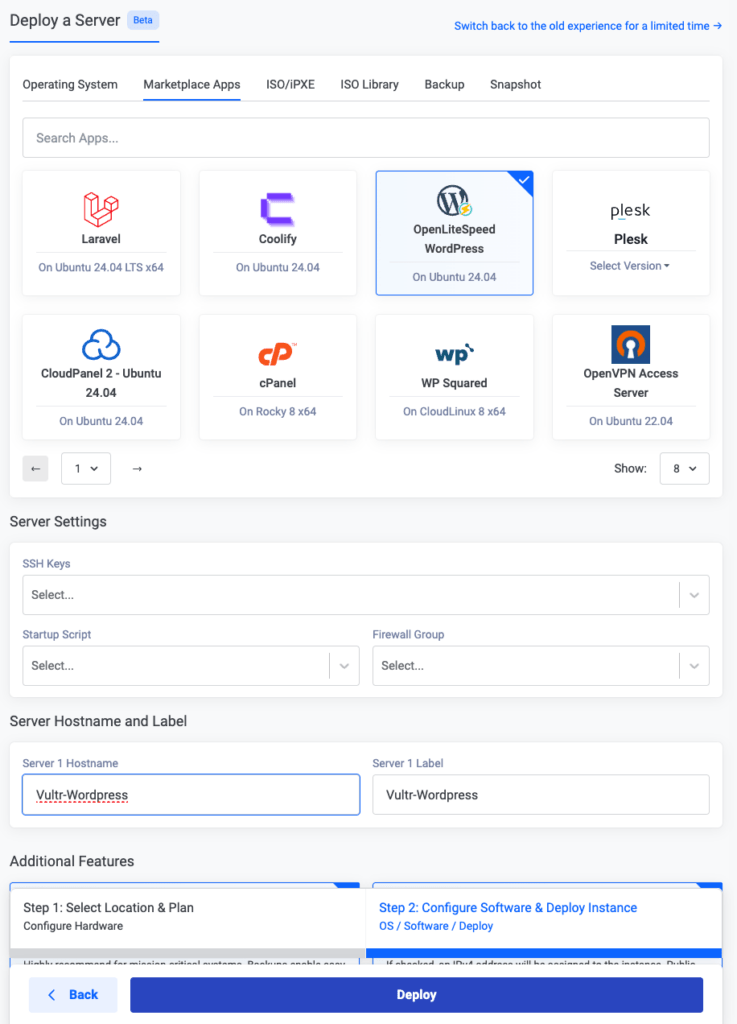The image size is (737, 1024).
Task: Click the WP Squared logo
Action: [454, 353]
